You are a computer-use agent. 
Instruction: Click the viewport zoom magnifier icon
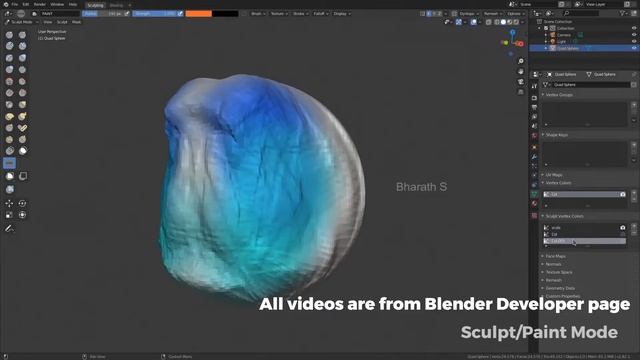[521, 61]
